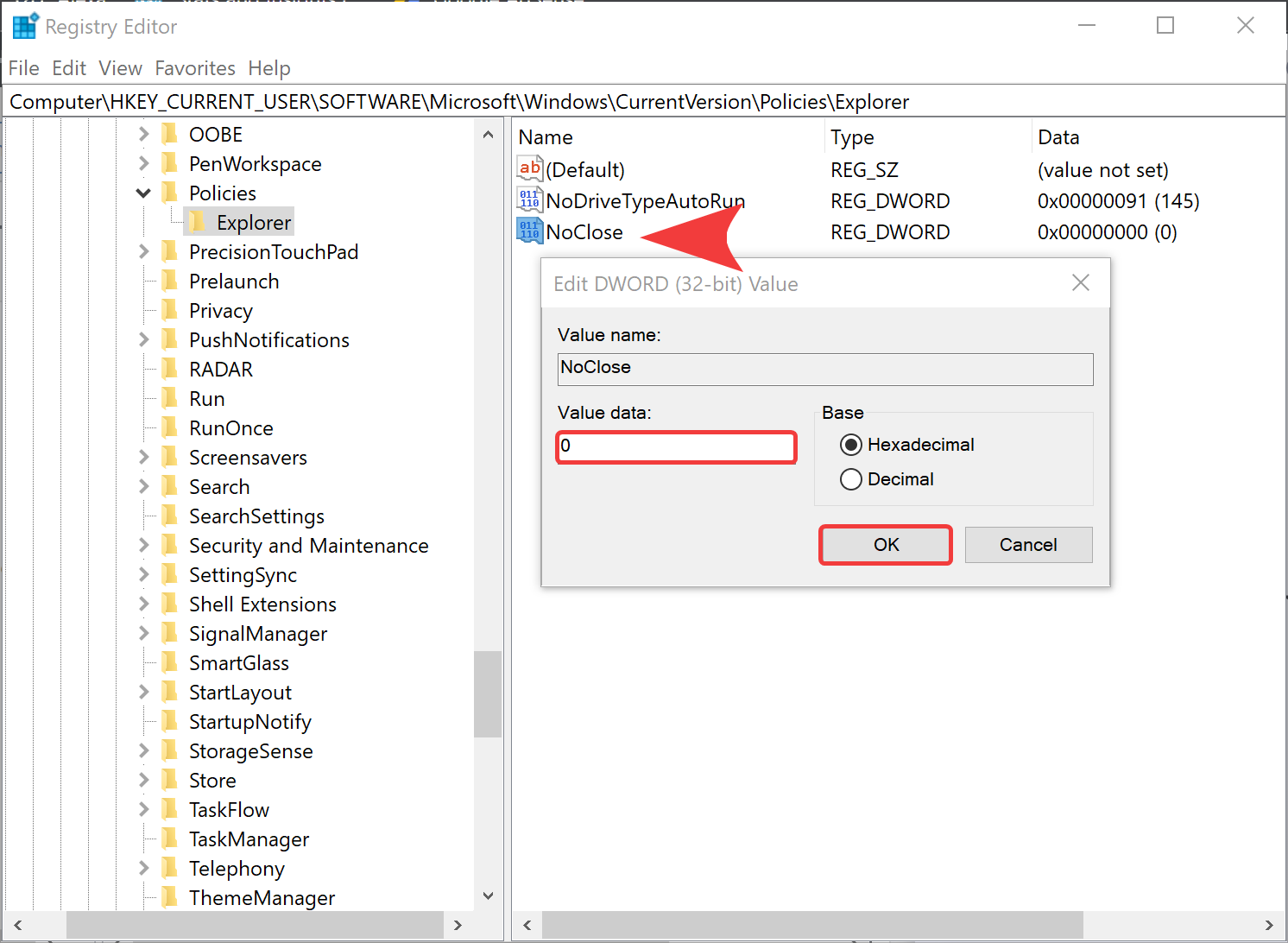This screenshot has width=1288, height=943.
Task: Click the RADAR folder icon
Action: click(x=171, y=369)
